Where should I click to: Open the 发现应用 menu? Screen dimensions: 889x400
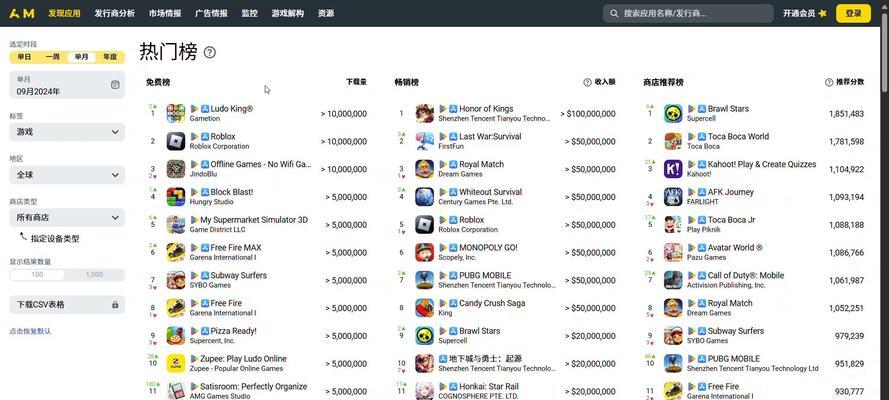[x=64, y=13]
